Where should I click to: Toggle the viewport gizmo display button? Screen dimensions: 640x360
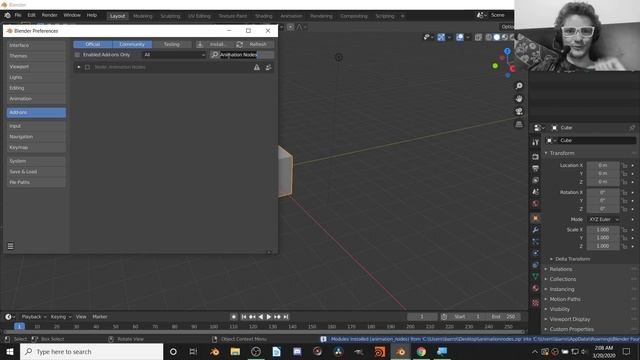[x=441, y=37]
